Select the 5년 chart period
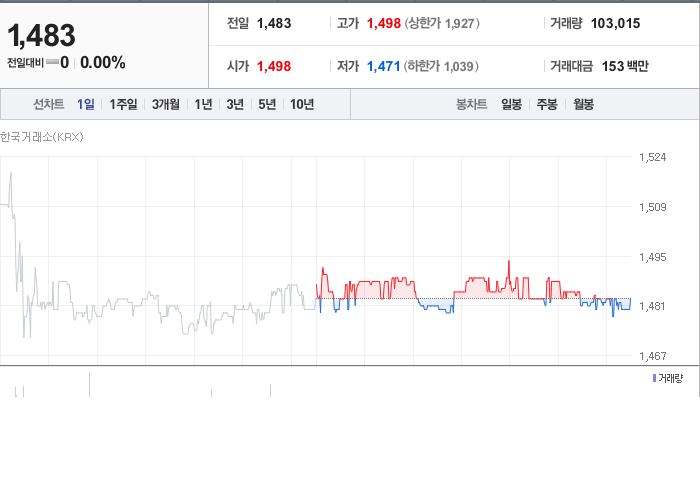The image size is (700, 490). point(267,104)
